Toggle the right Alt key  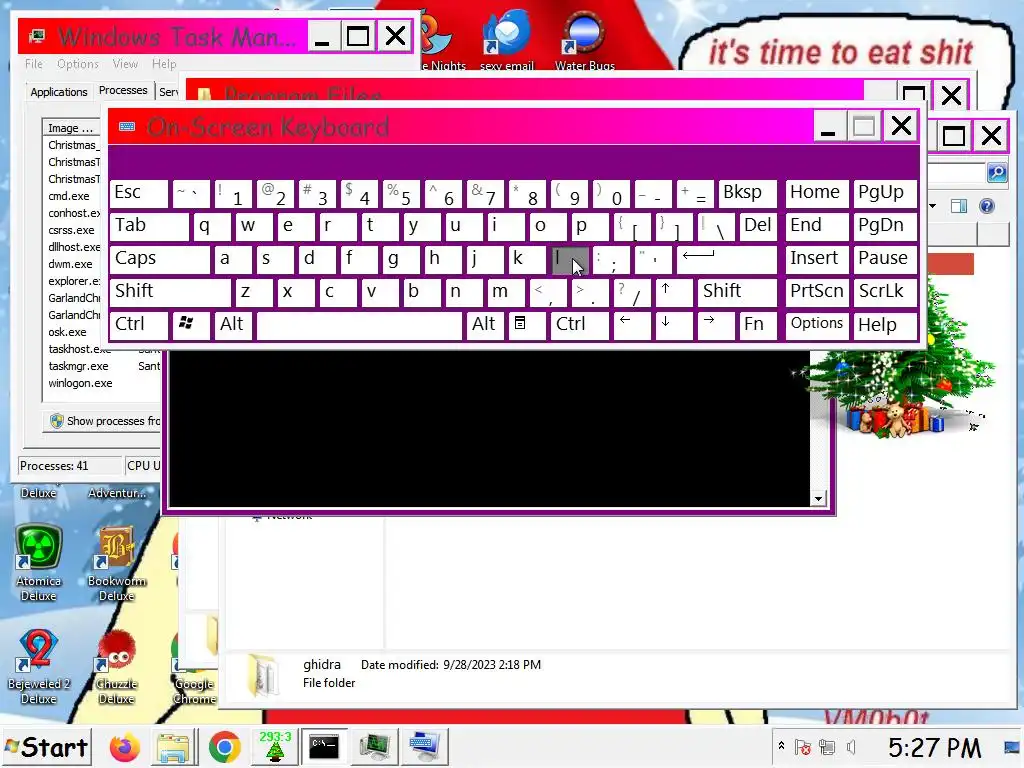click(485, 325)
